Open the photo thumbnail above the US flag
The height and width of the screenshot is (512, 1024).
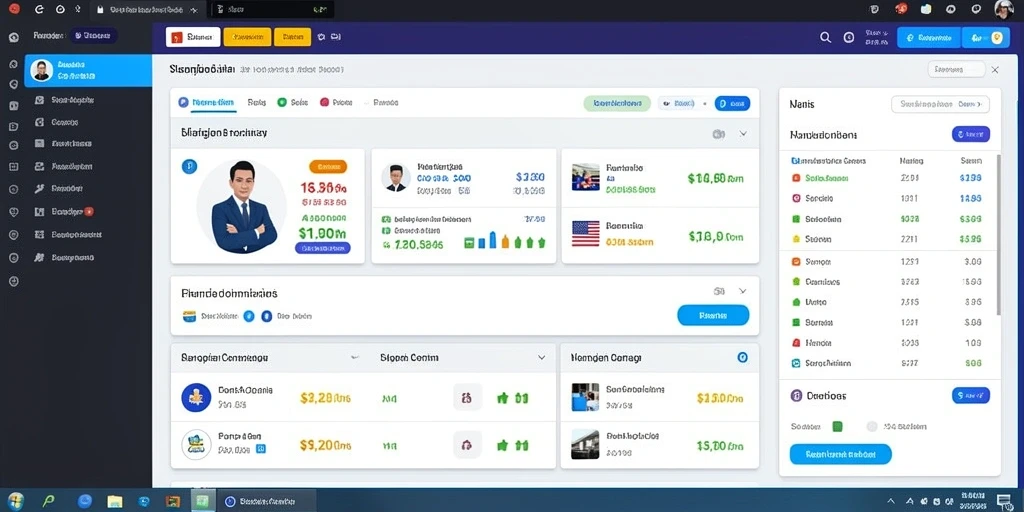[x=585, y=177]
